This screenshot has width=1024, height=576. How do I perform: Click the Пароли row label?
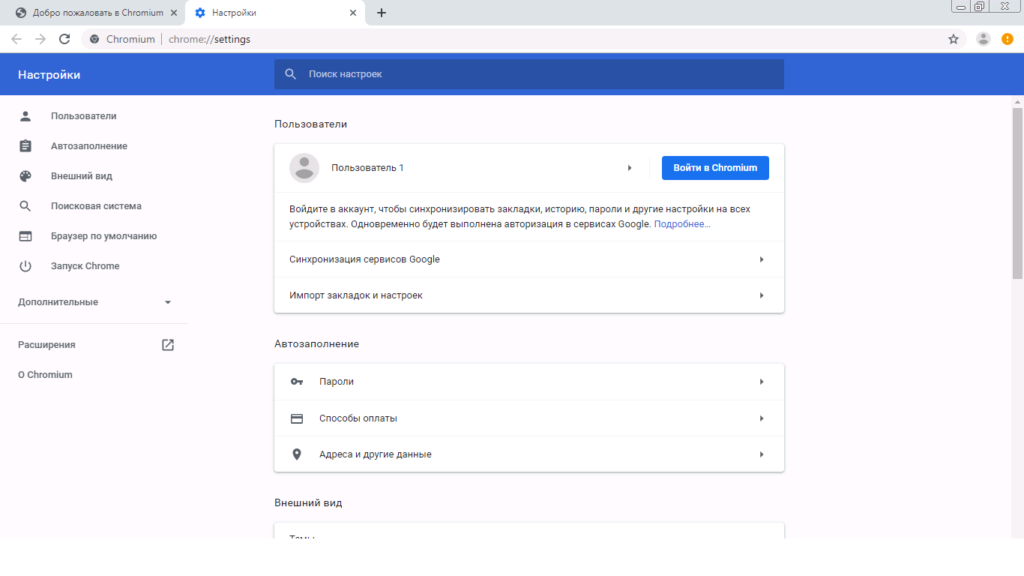click(x=336, y=381)
